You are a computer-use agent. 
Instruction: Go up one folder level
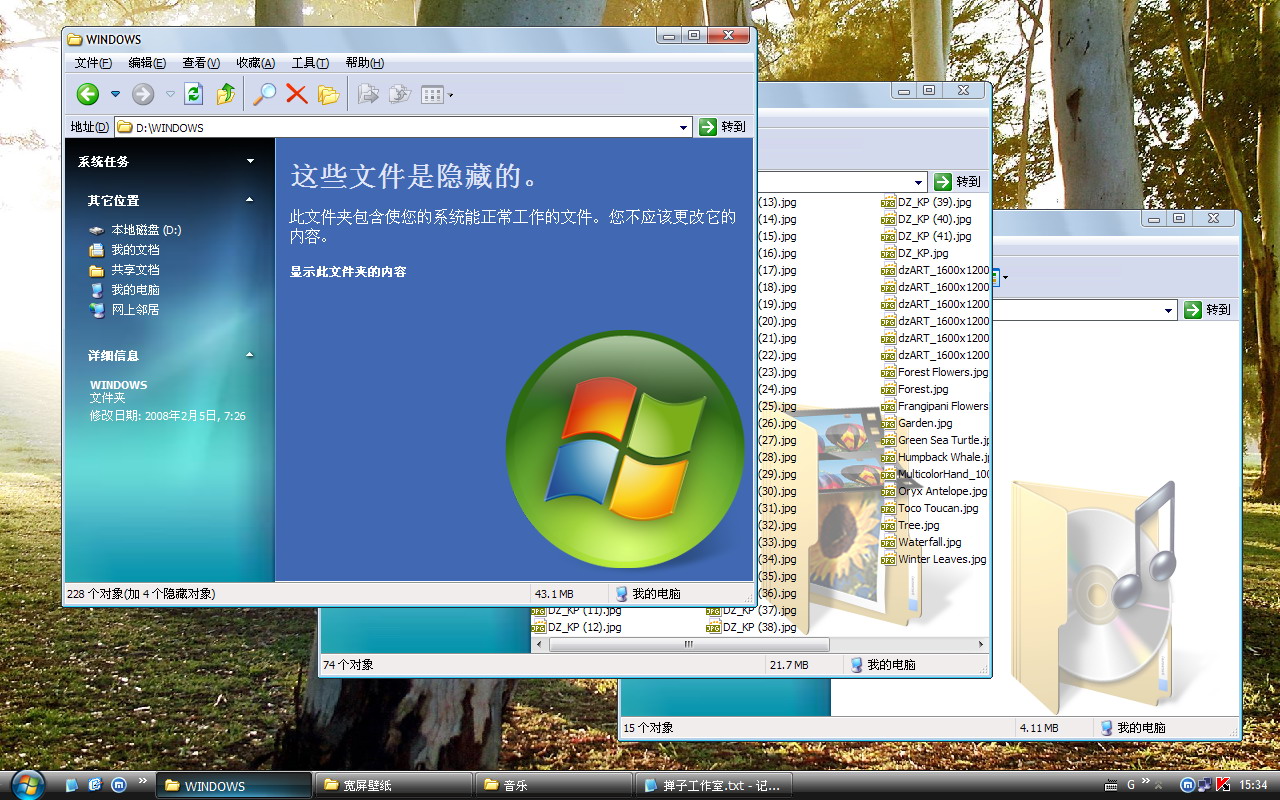click(226, 94)
